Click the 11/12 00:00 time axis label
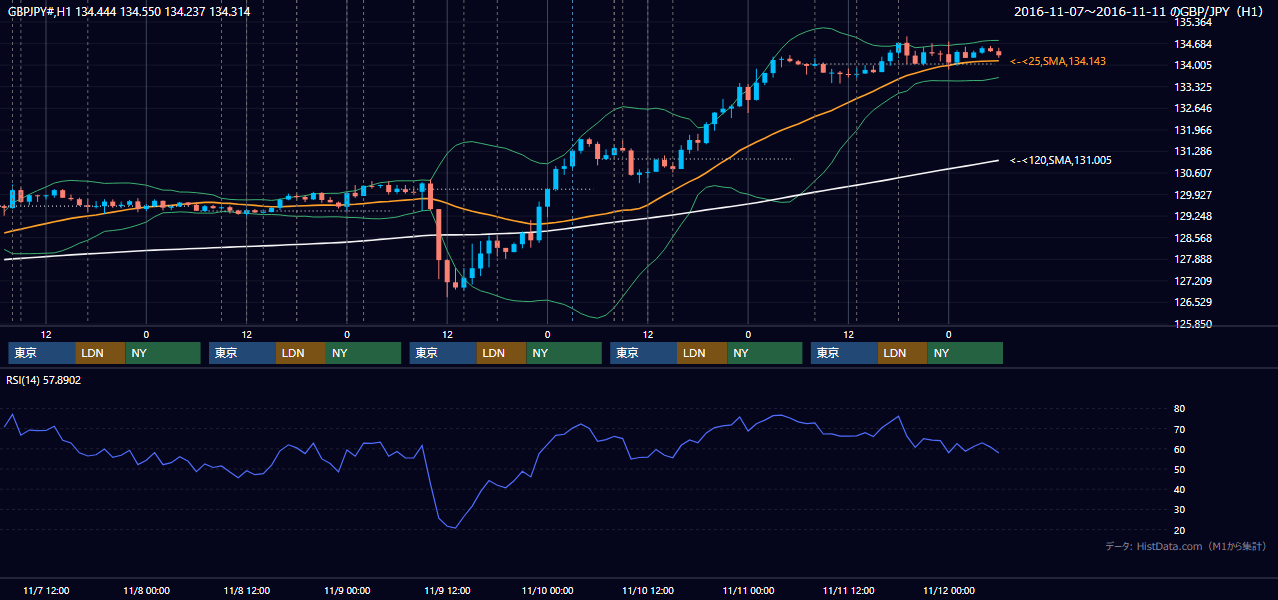 pyautogui.click(x=949, y=590)
